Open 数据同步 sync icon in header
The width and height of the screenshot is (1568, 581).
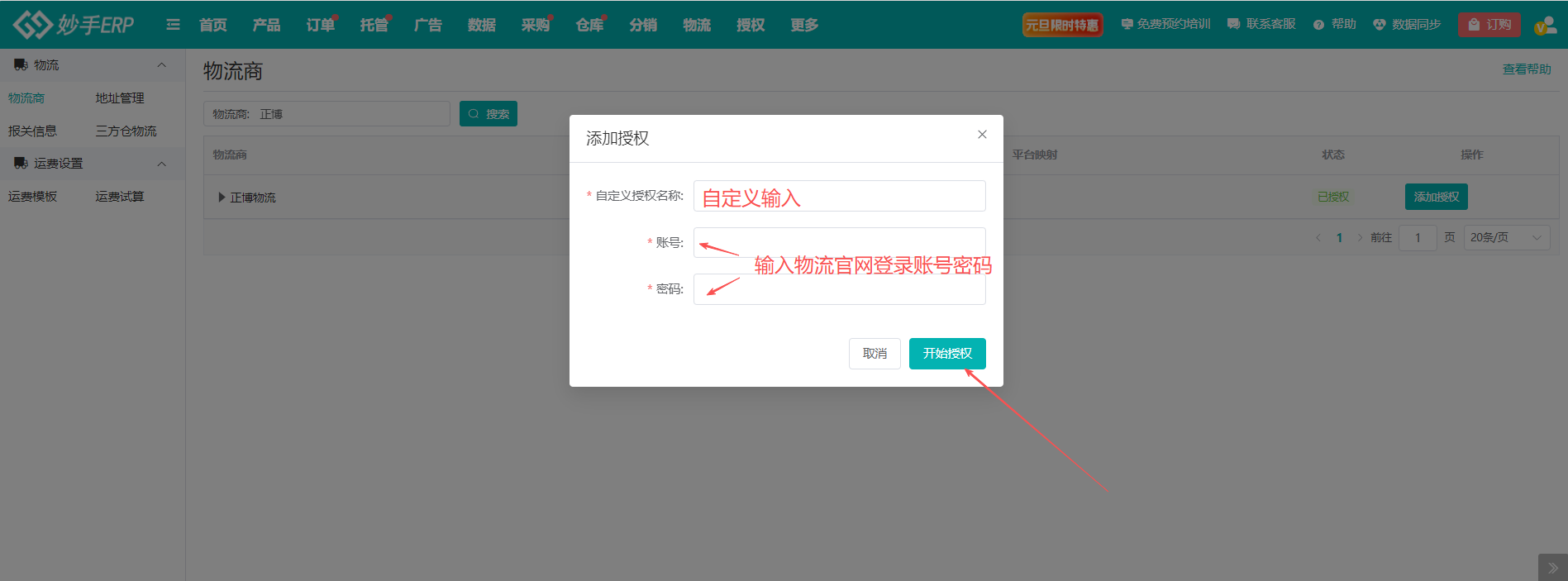click(1379, 25)
